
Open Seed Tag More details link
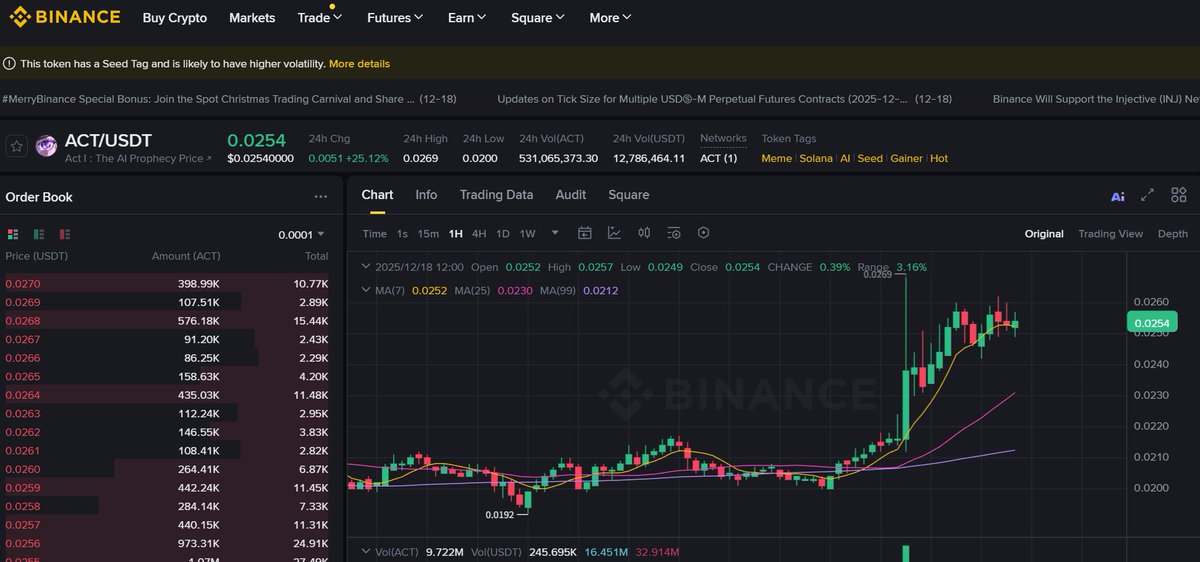pyautogui.click(x=359, y=64)
